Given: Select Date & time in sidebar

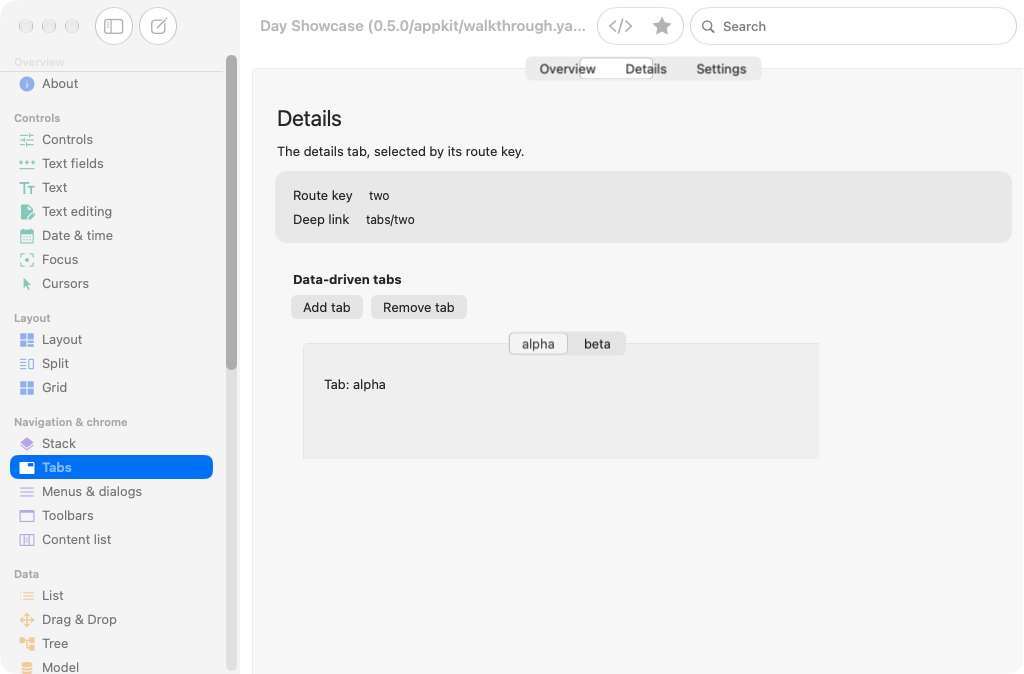Looking at the screenshot, I should [112, 236].
